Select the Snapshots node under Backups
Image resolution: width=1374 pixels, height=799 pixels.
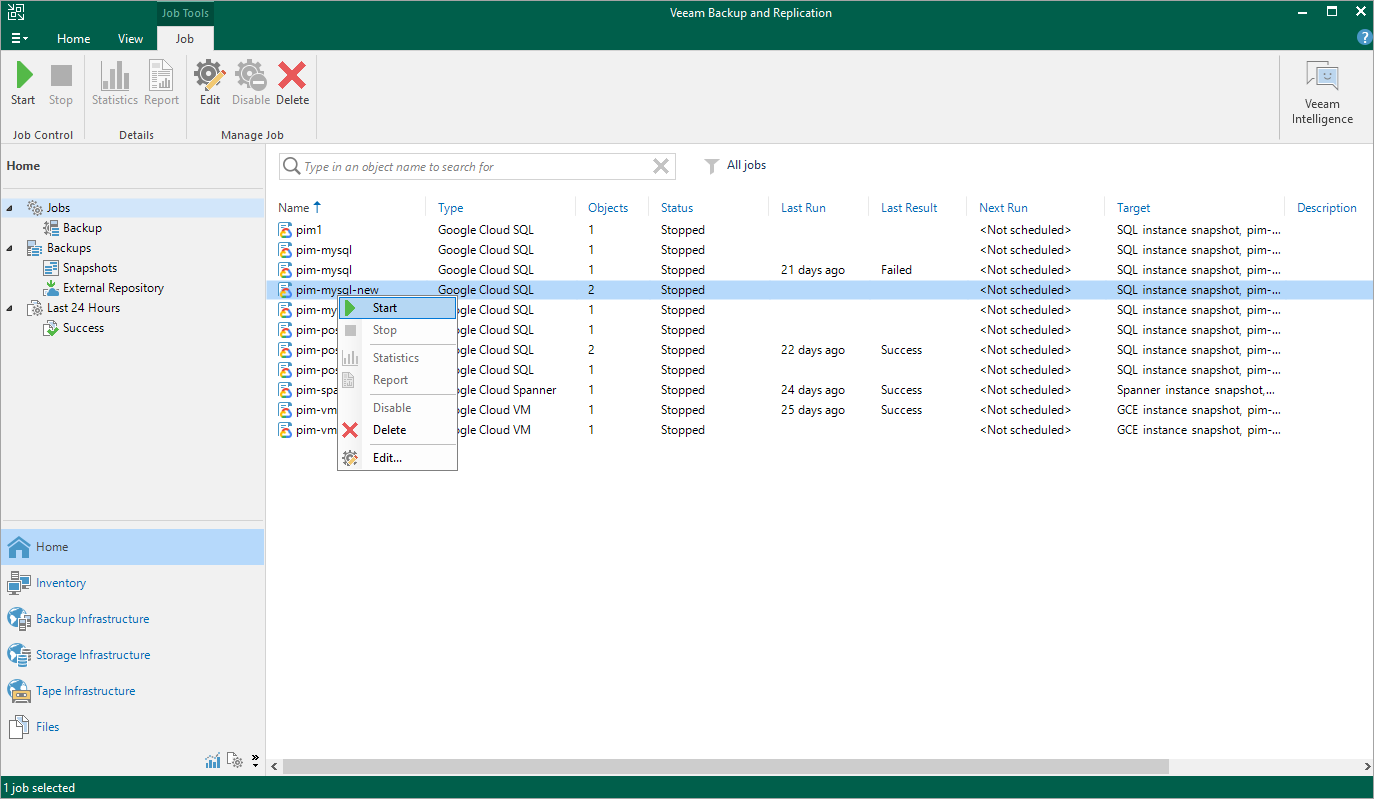90,268
